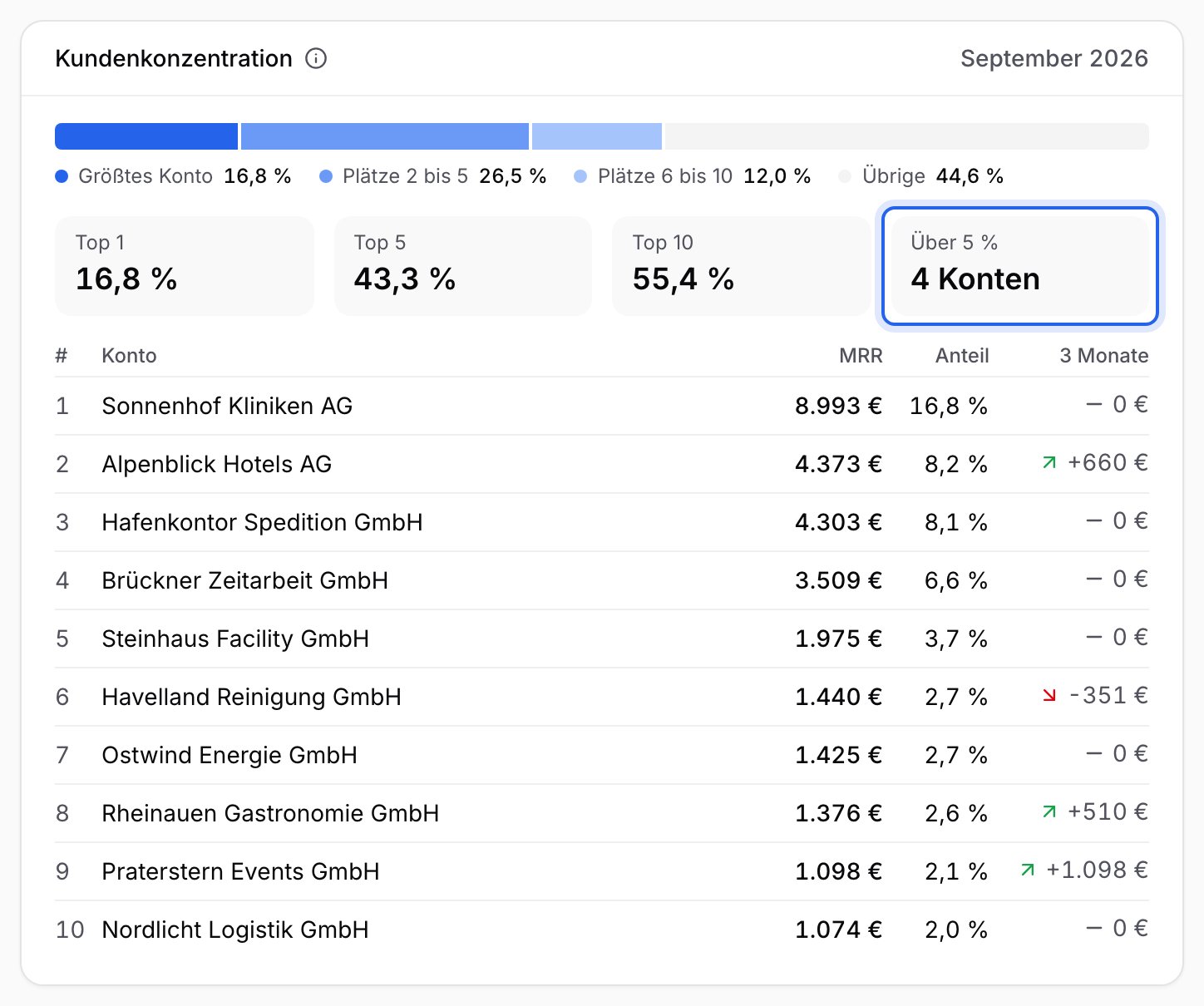Click the 4.373 € MRR value
The height and width of the screenshot is (1006, 1204).
(x=839, y=464)
